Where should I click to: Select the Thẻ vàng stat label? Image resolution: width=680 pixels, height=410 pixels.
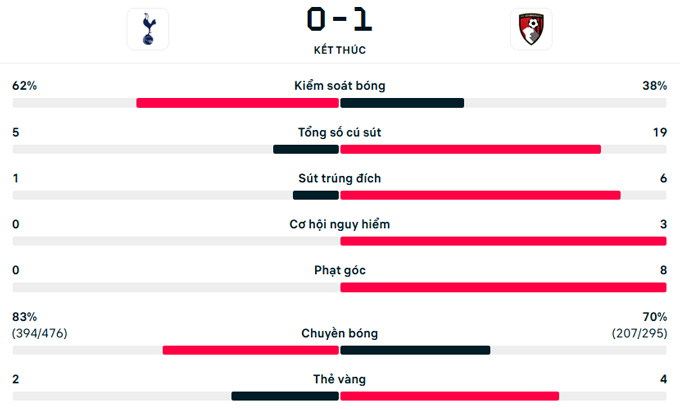click(x=340, y=379)
